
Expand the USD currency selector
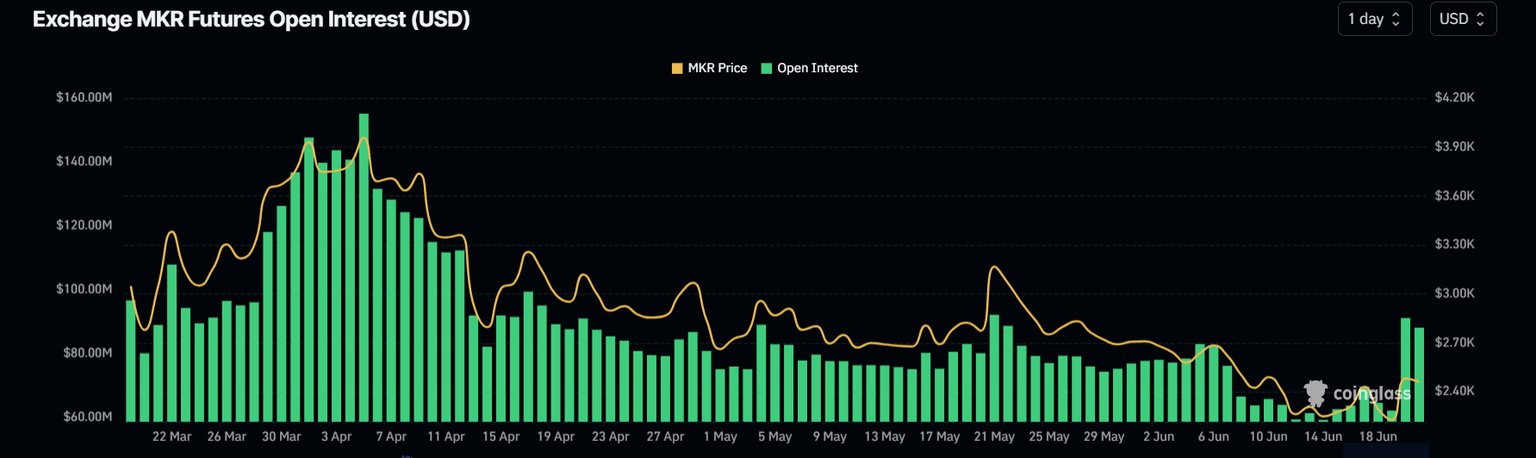[1462, 19]
